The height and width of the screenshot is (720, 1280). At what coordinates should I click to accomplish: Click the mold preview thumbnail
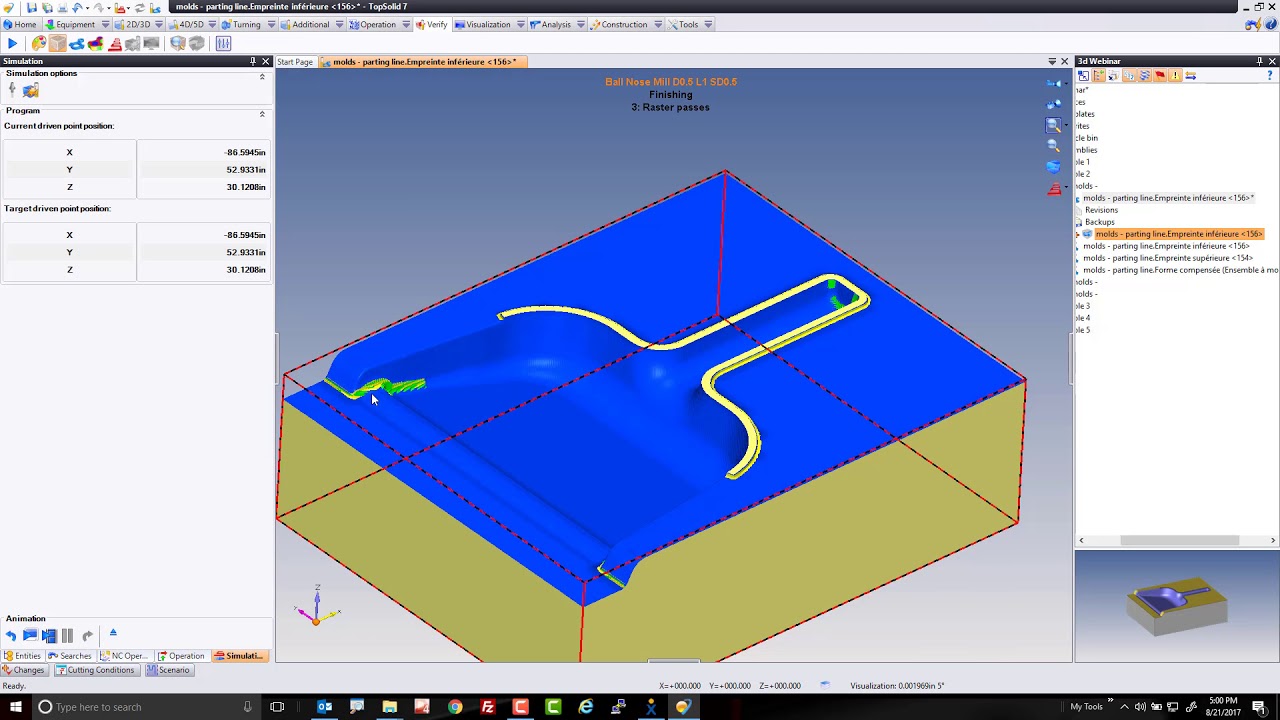(1177, 606)
